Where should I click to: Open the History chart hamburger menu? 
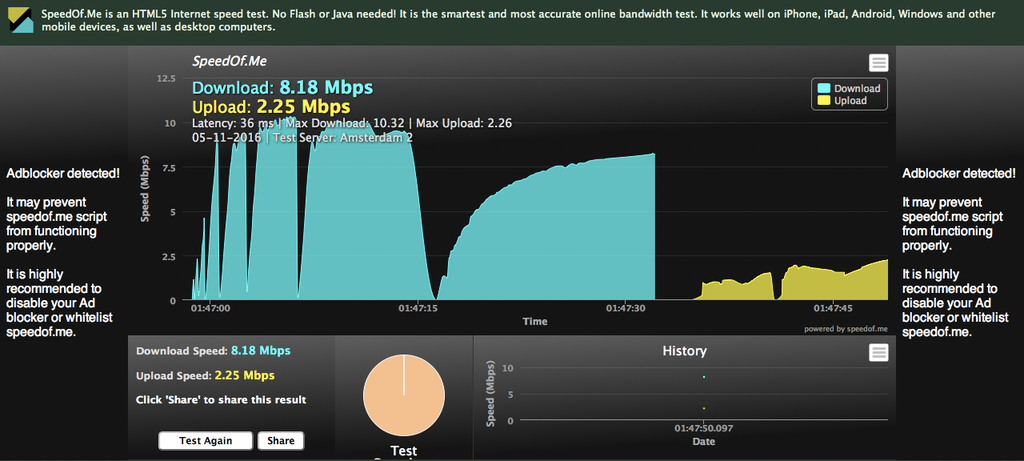(x=878, y=353)
